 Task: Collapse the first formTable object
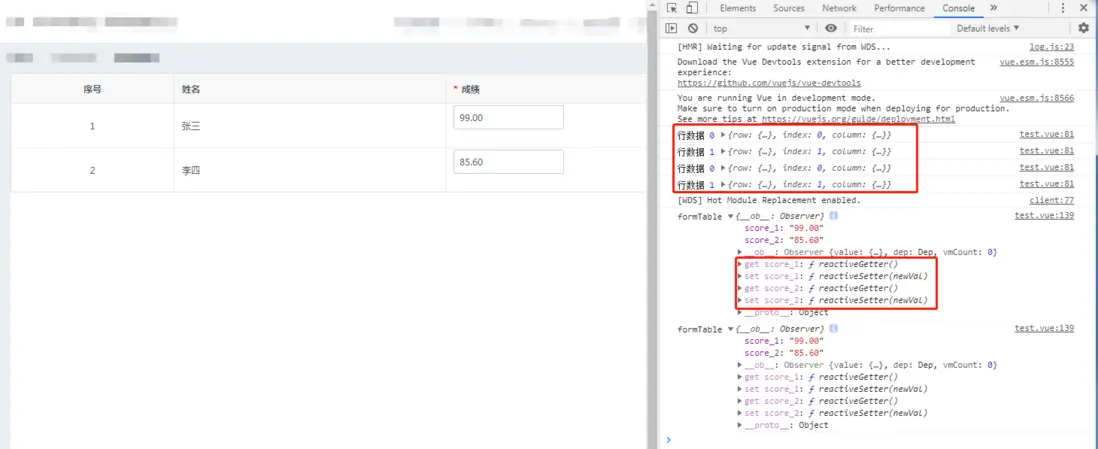click(731, 217)
